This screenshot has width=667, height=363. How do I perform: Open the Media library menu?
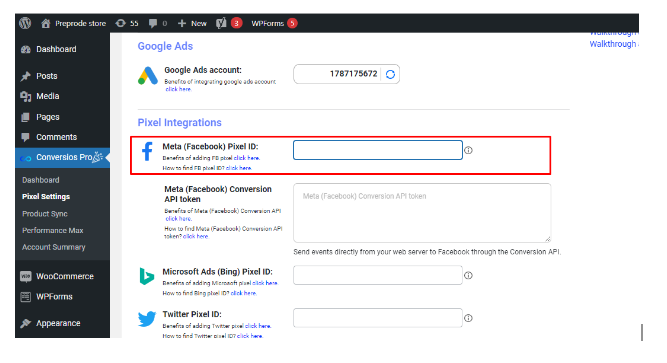click(47, 96)
